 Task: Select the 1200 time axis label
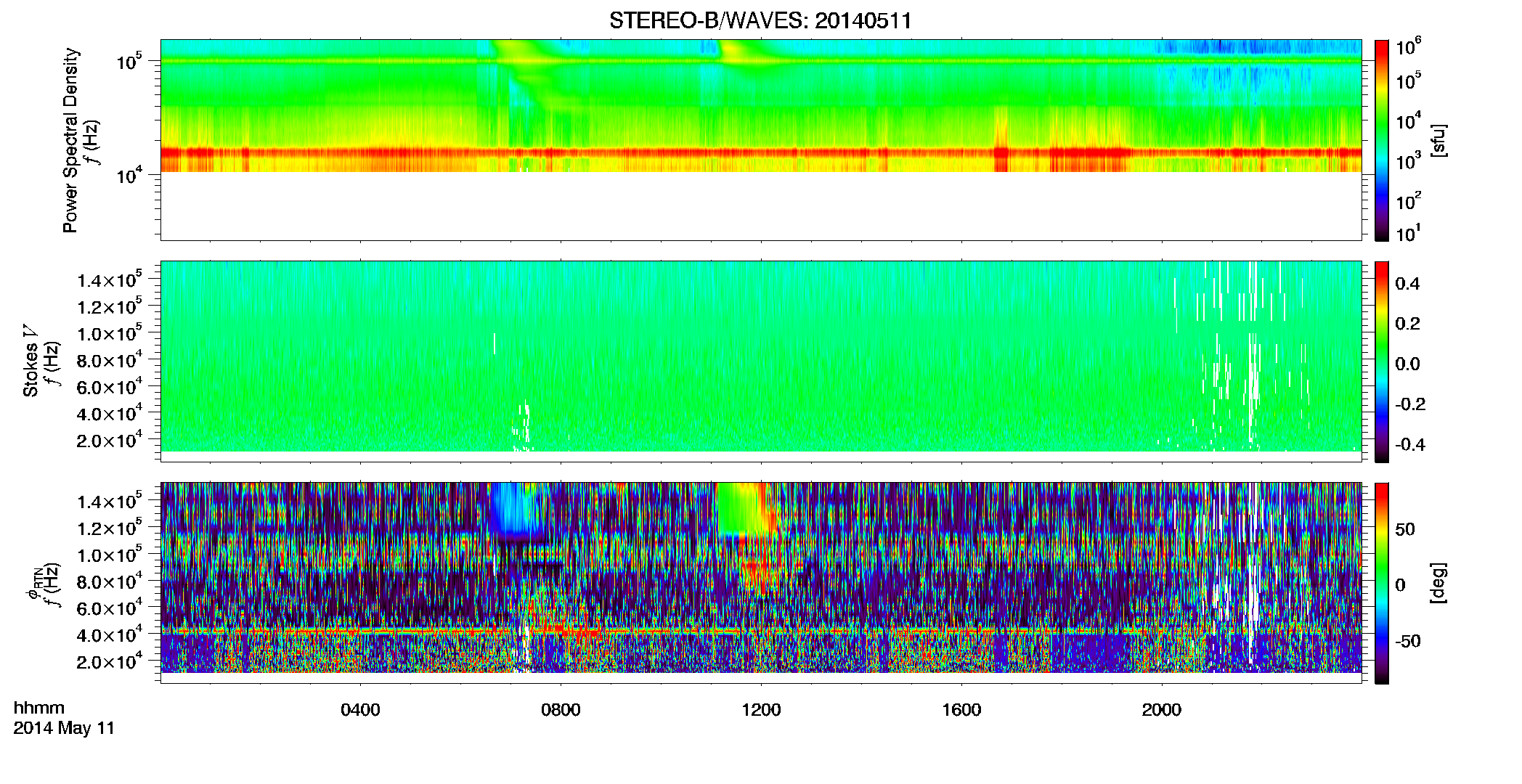761,710
